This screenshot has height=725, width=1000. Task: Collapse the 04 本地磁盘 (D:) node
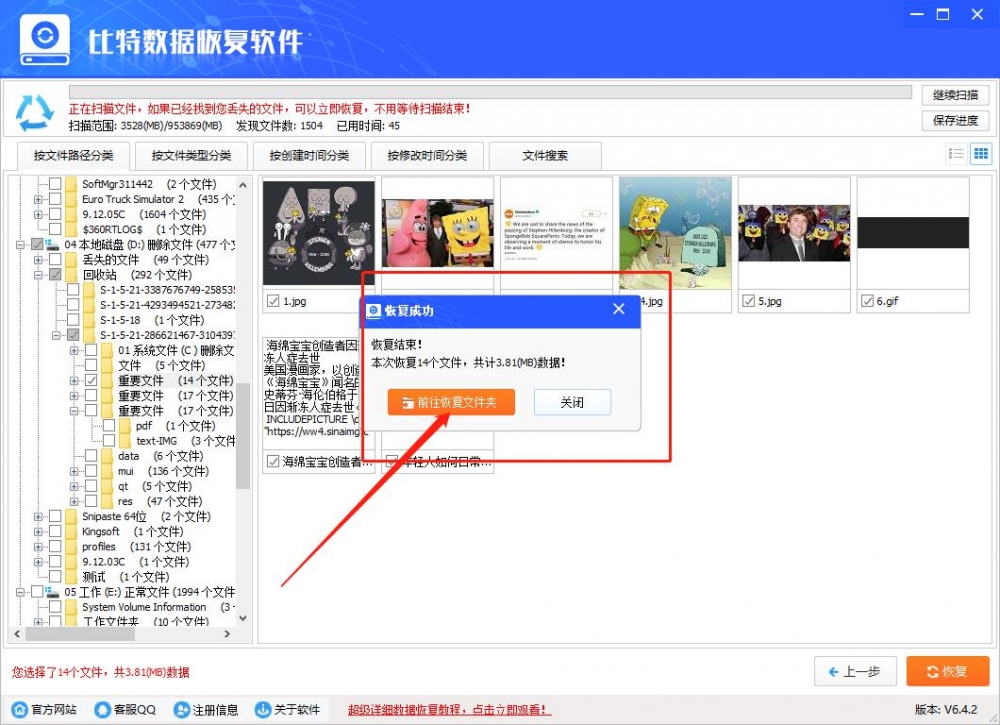20,244
